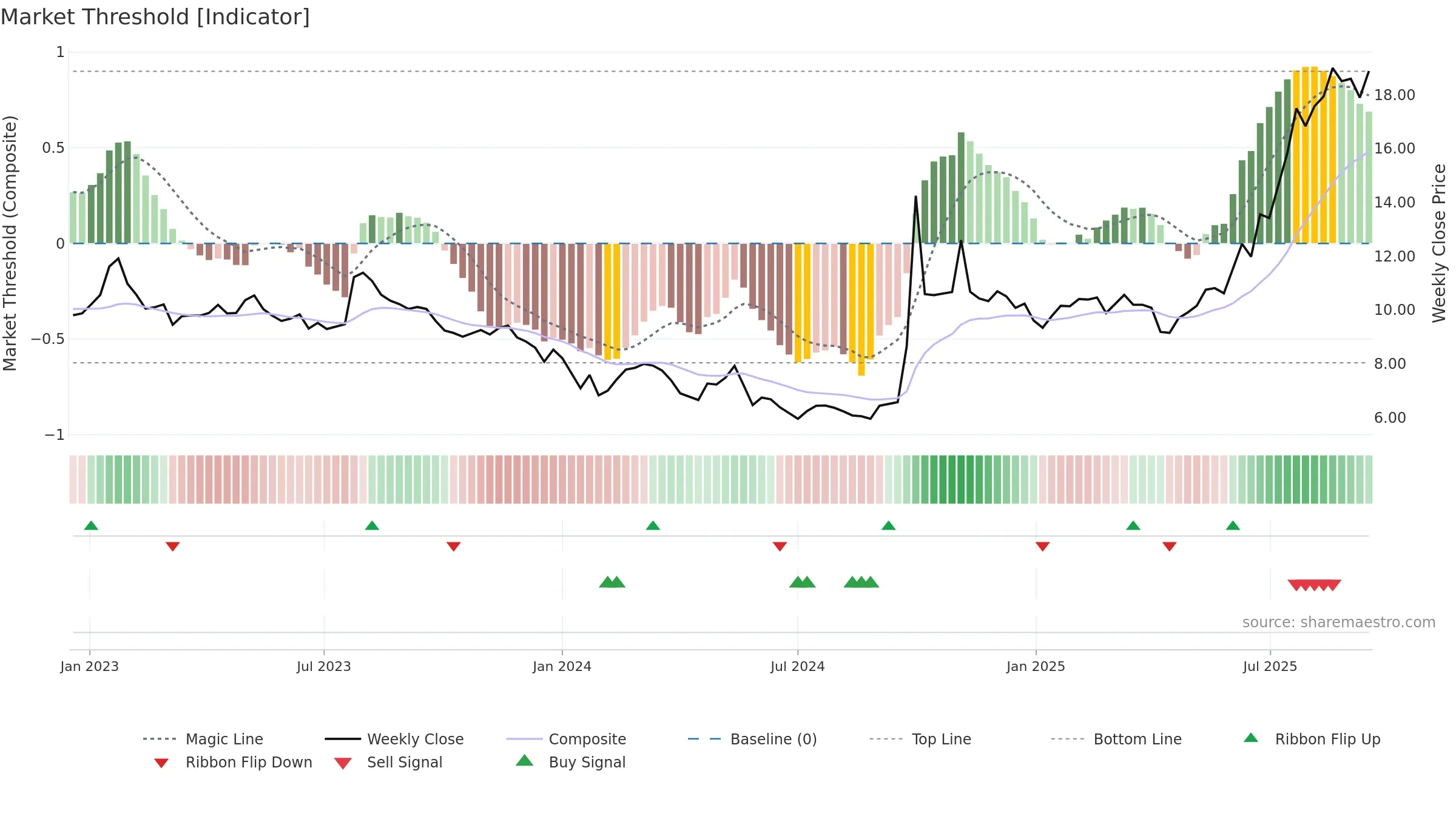Click the 8.00 price axis label
Image resolution: width=1456 pixels, height=819 pixels.
pos(1390,363)
